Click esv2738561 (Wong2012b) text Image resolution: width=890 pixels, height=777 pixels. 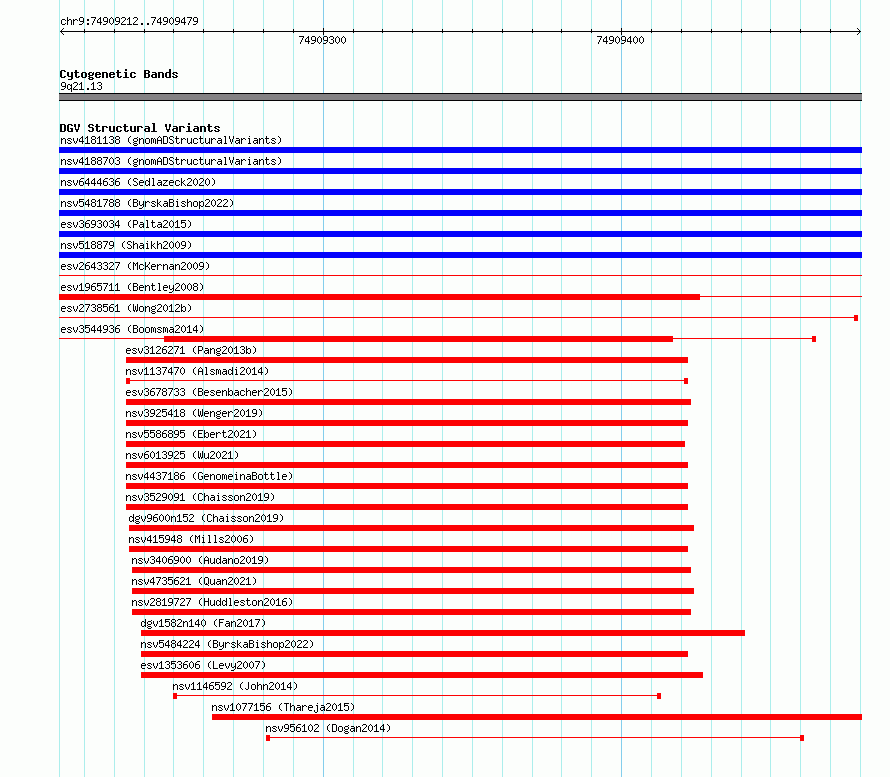tap(126, 308)
